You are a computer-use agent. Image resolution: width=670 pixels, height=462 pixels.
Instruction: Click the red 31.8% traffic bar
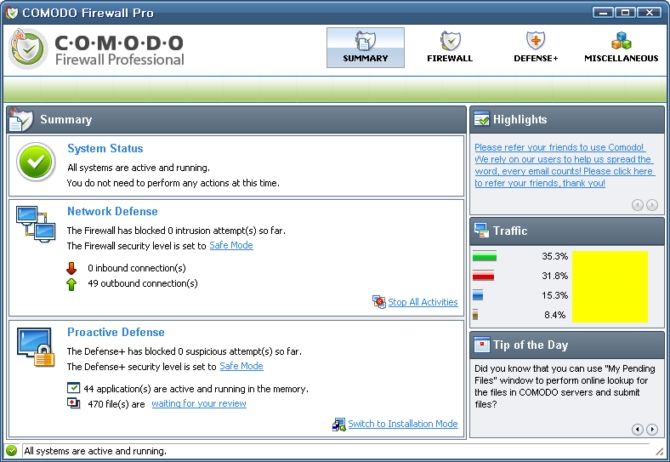483,276
